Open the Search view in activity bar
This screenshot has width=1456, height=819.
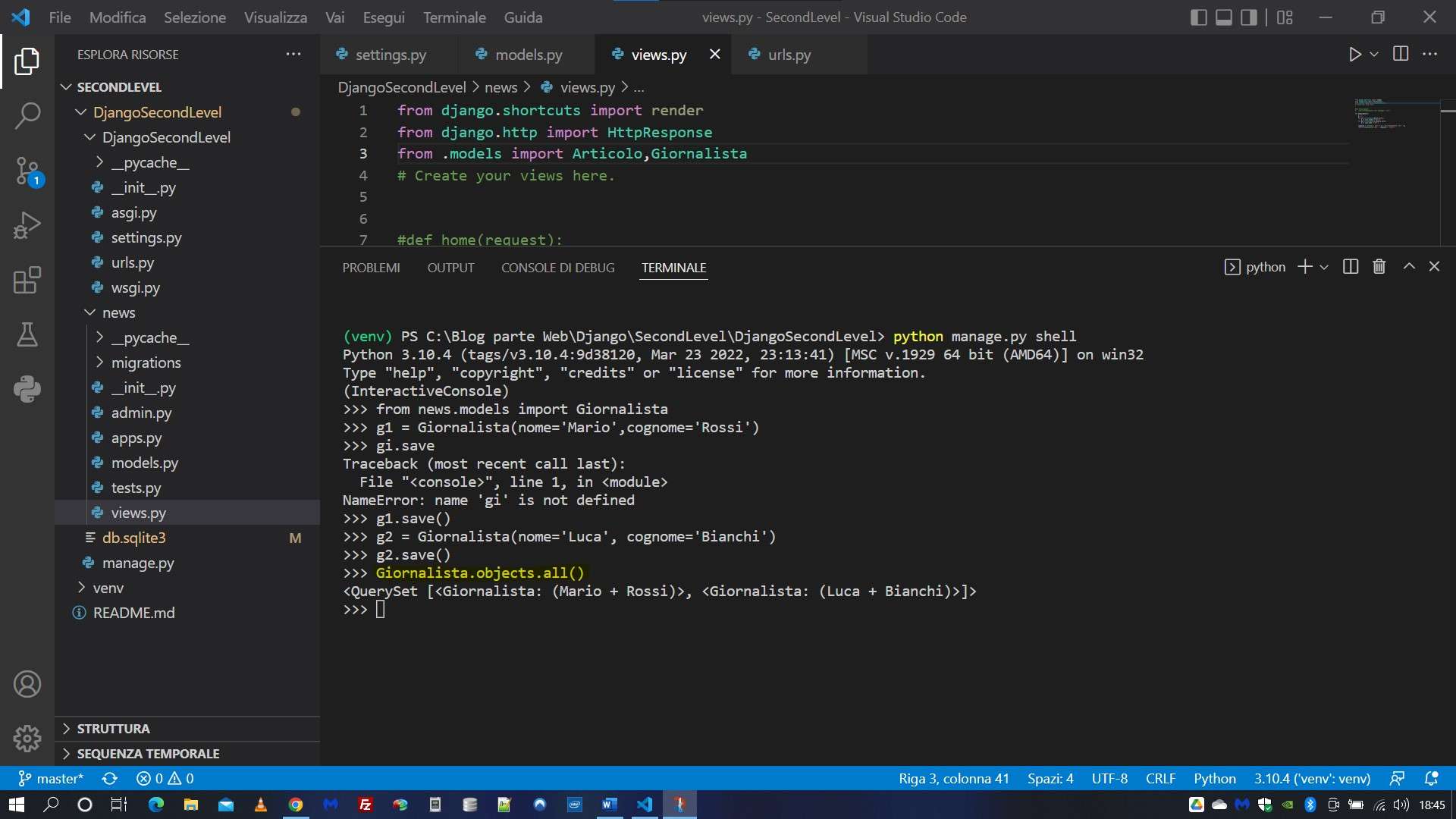pyautogui.click(x=27, y=116)
